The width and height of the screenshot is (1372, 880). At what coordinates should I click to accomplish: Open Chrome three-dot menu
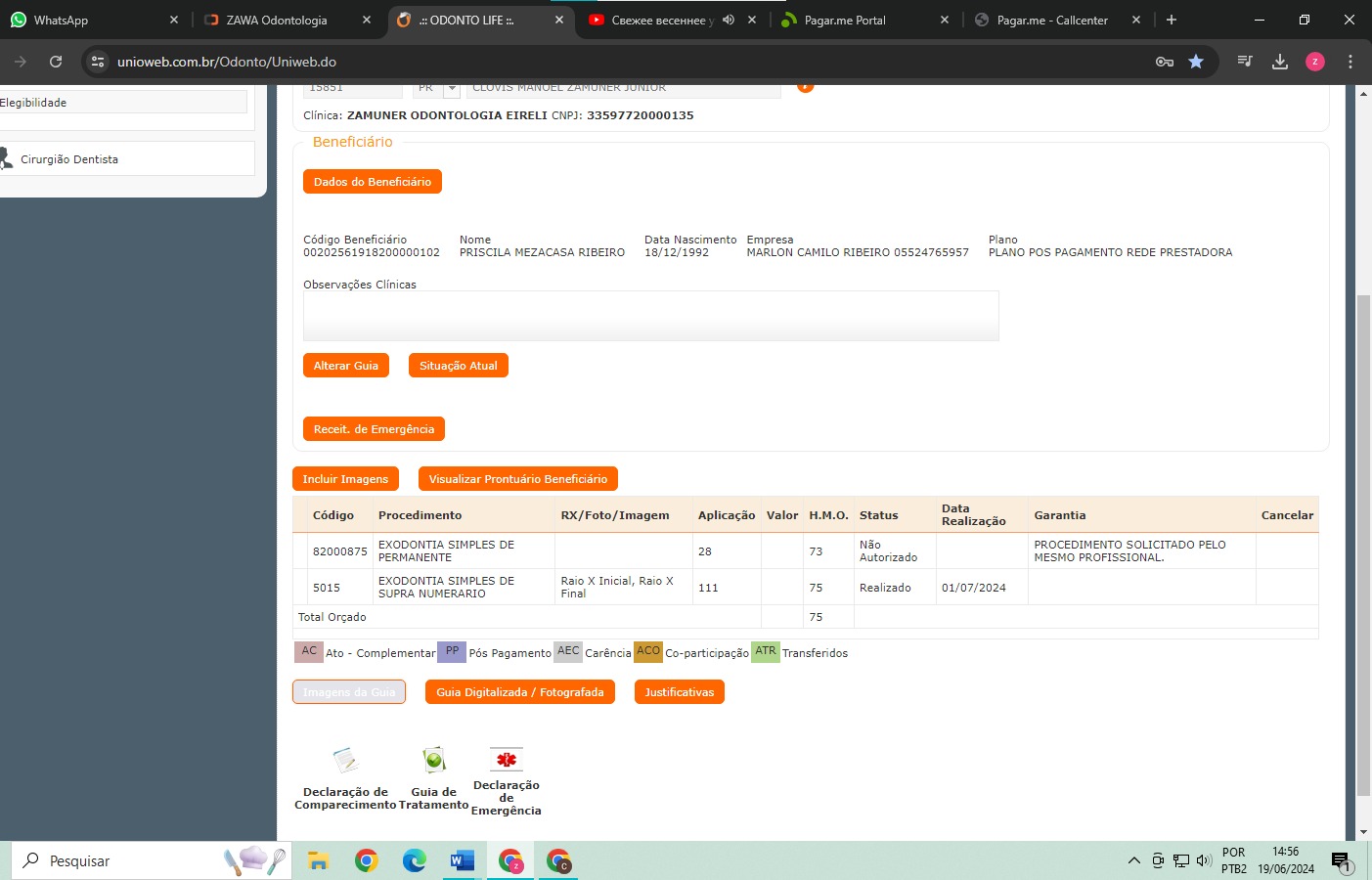point(1350,62)
